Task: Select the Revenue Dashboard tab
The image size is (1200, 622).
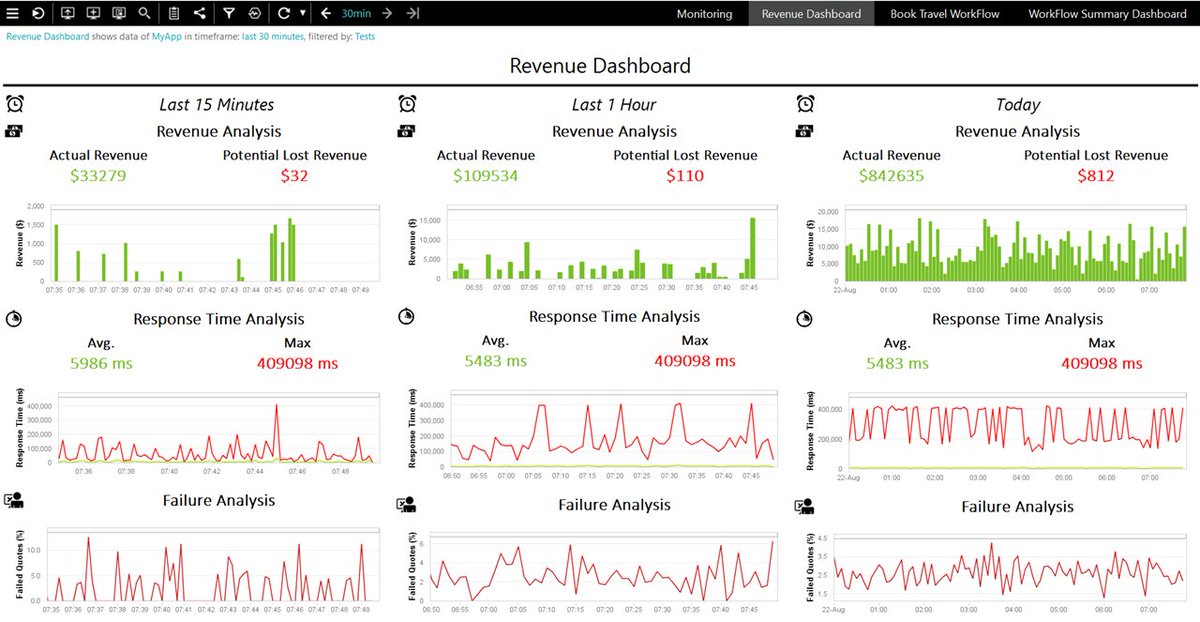Action: (x=811, y=14)
